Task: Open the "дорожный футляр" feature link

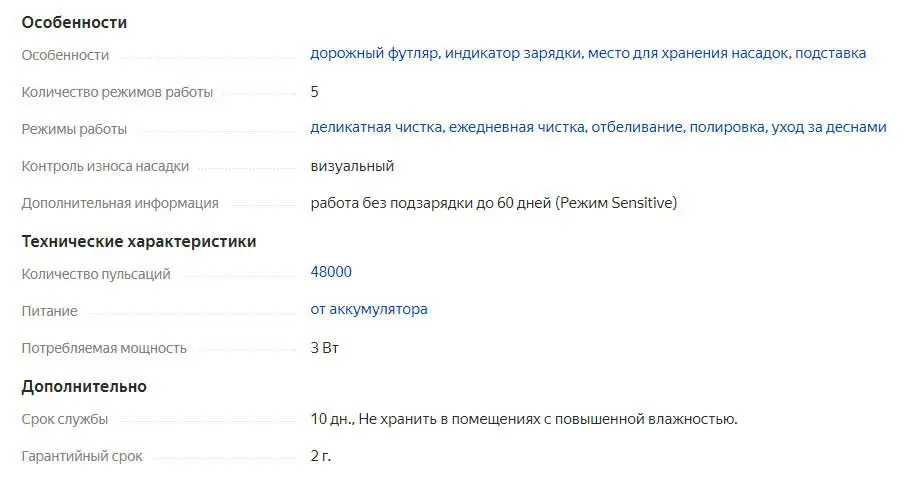Action: [x=374, y=54]
